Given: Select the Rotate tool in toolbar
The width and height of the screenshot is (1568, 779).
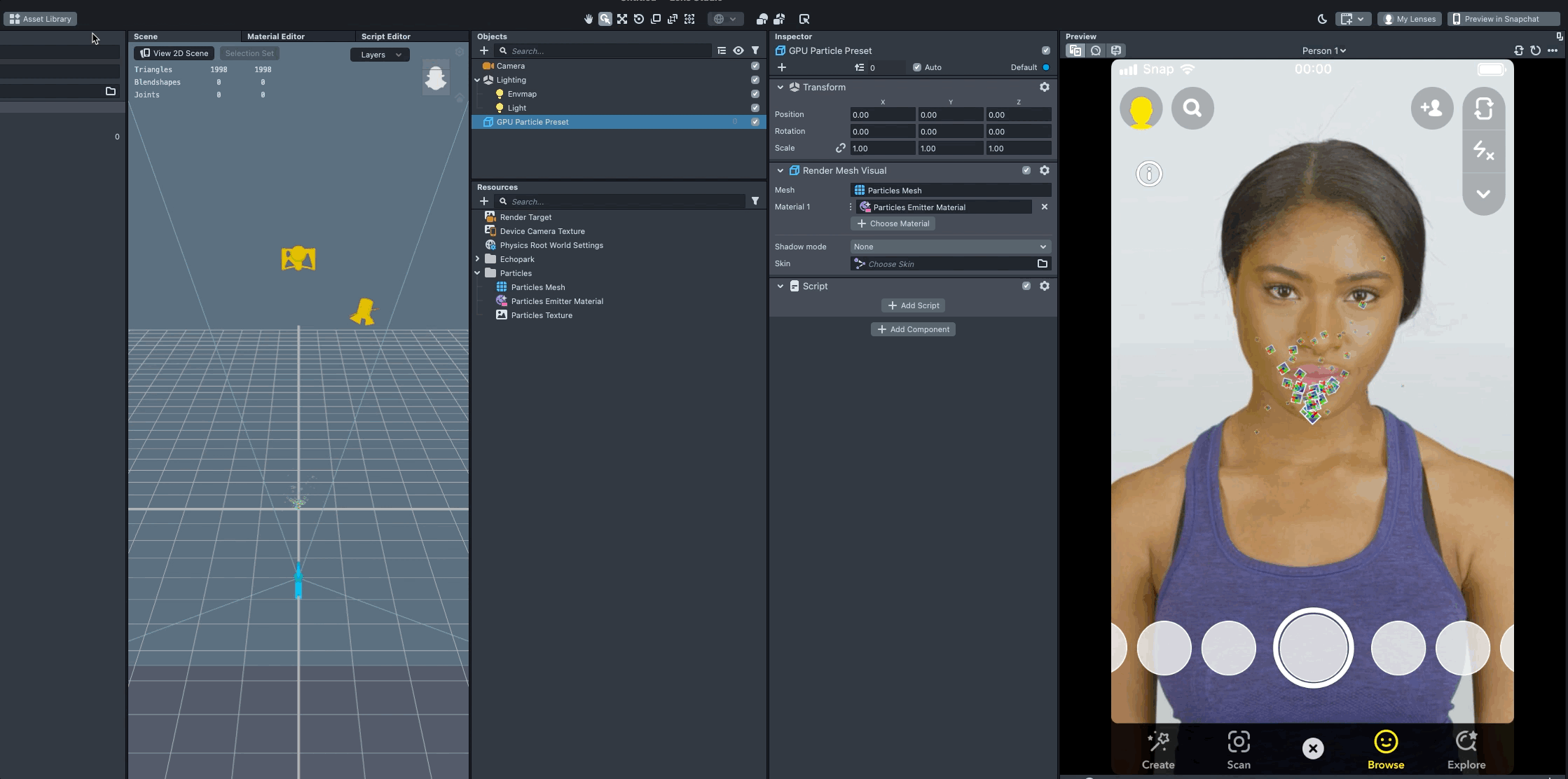Looking at the screenshot, I should click(x=639, y=19).
